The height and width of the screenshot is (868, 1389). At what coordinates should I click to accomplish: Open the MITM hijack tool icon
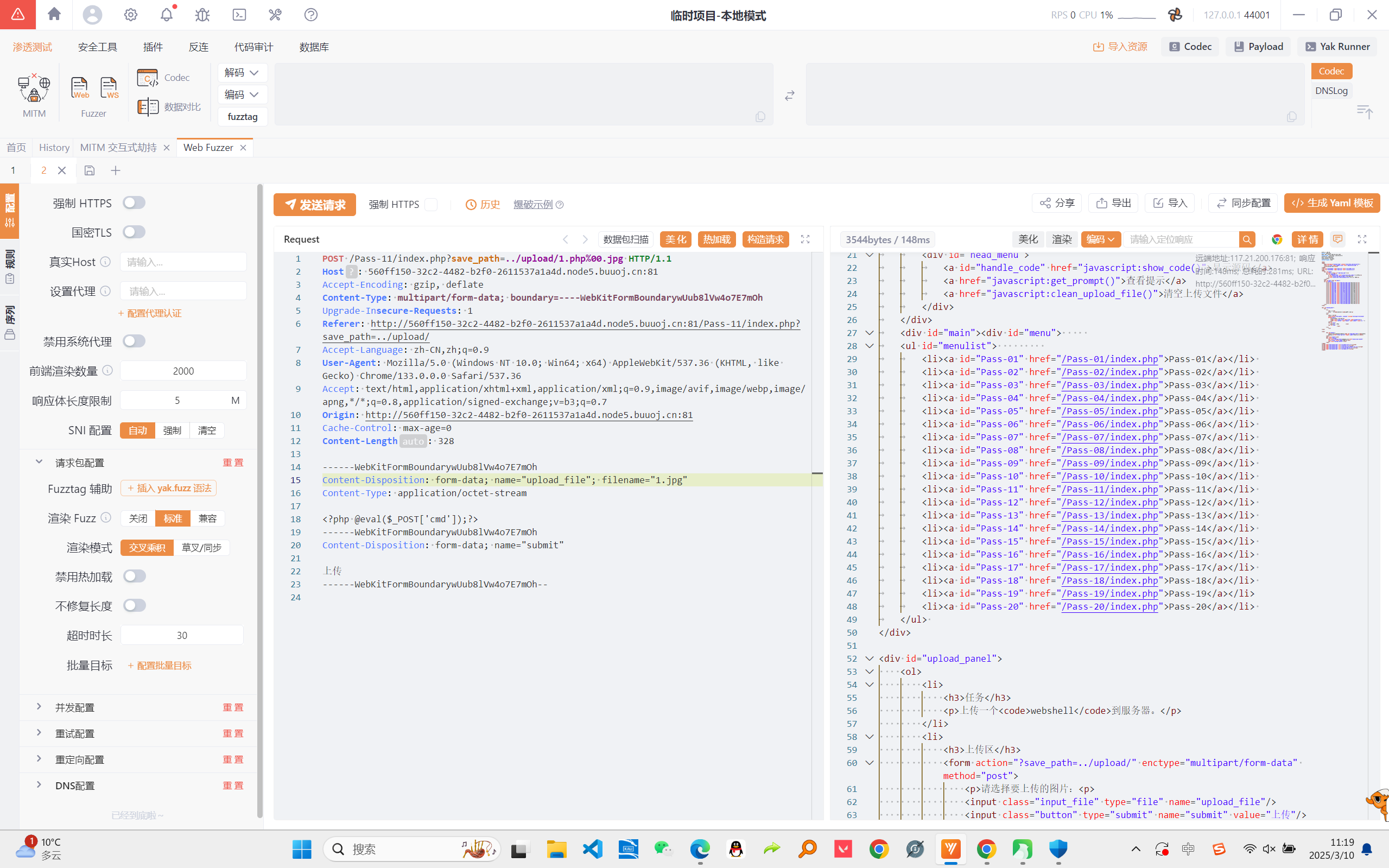(34, 90)
